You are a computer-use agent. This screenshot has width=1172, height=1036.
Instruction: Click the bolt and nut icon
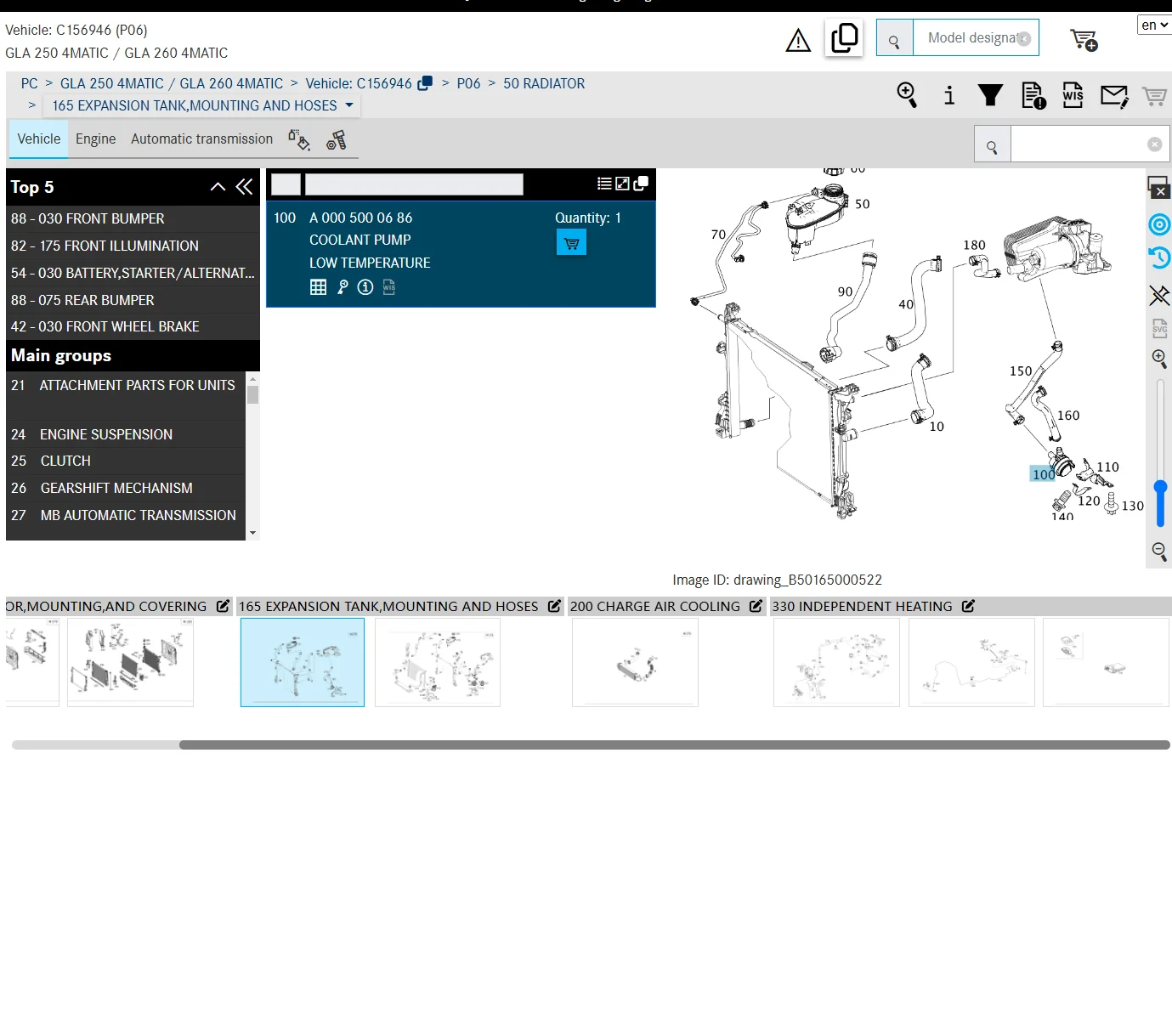tap(337, 140)
